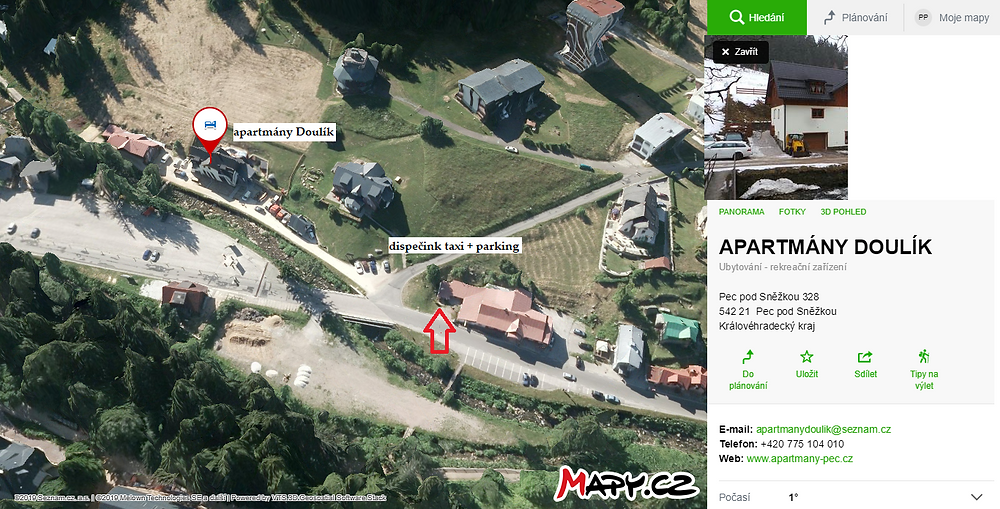This screenshot has width=1000, height=509.
Task: Click the red accommodation map pin
Action: tap(210, 129)
